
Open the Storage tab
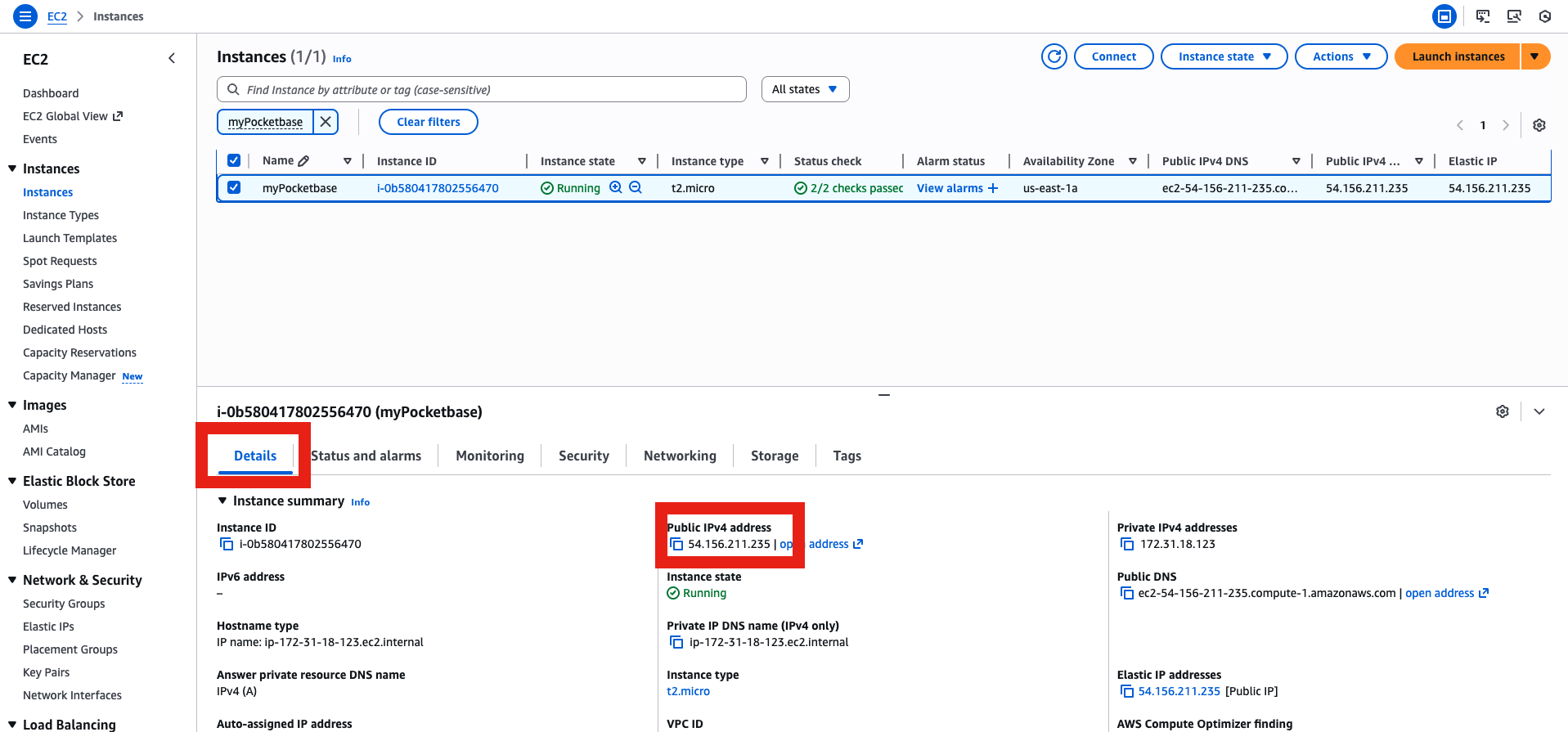click(775, 456)
